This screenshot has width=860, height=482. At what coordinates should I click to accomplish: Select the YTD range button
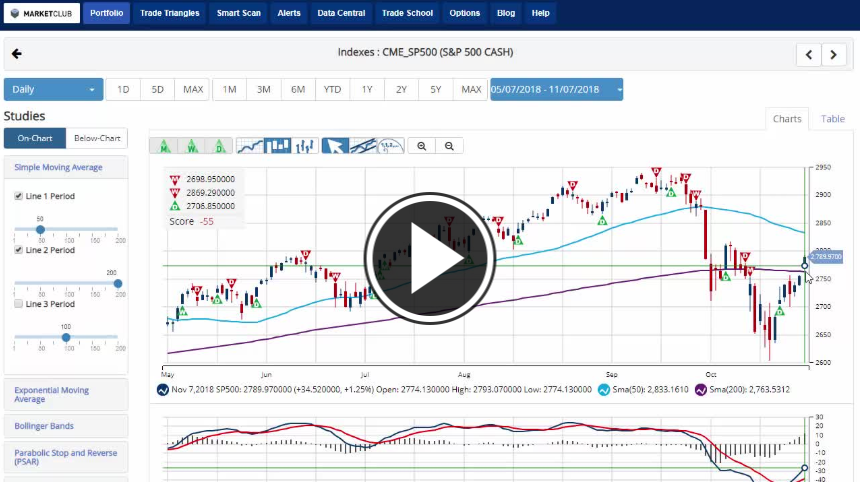(x=332, y=90)
